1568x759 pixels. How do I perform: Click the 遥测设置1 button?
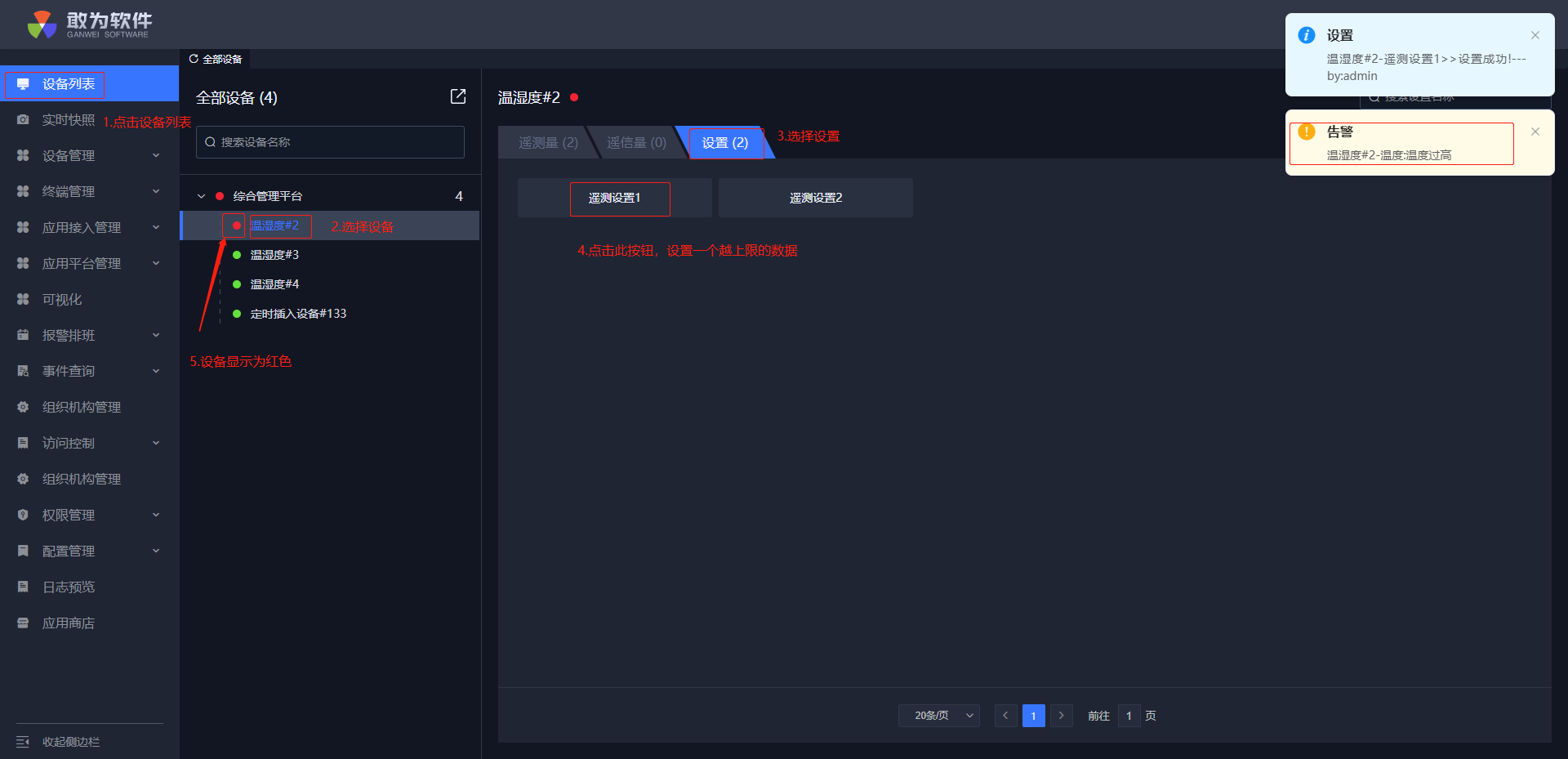click(x=615, y=198)
